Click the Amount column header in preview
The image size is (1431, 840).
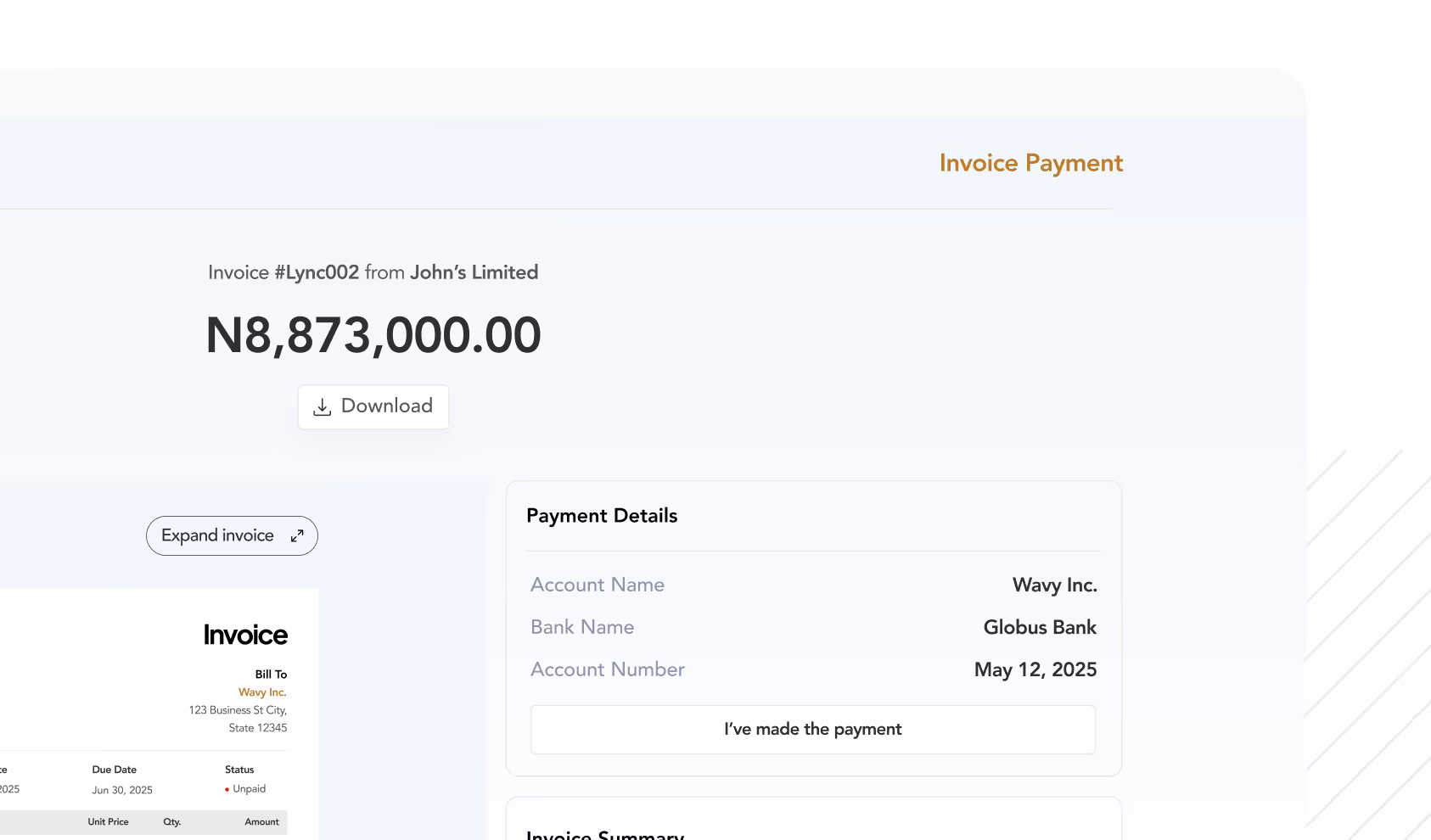(261, 822)
